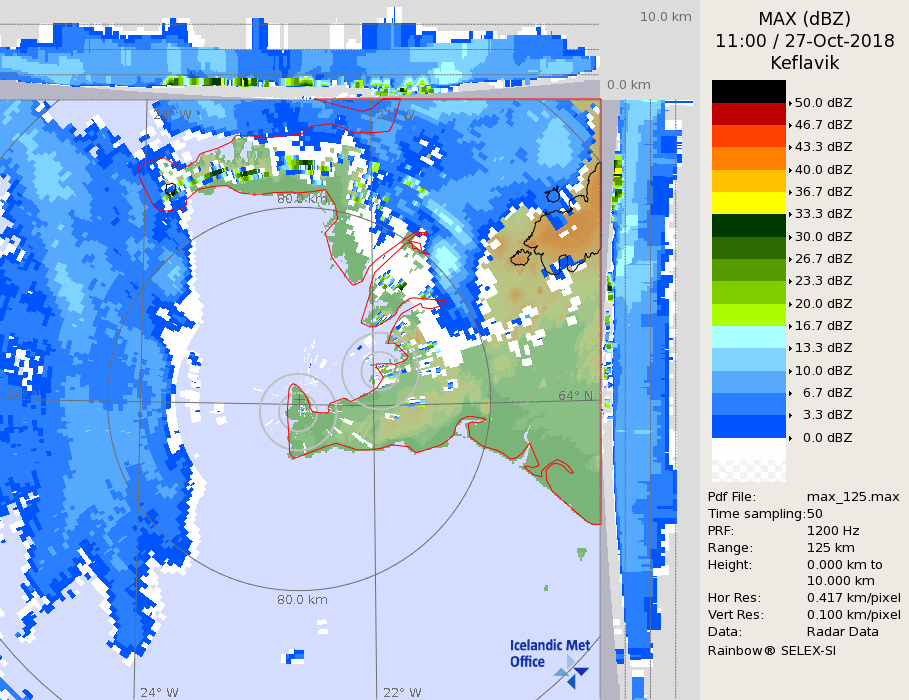909x700 pixels.
Task: Click the 1200 Hz PRF value
Action: (x=832, y=531)
